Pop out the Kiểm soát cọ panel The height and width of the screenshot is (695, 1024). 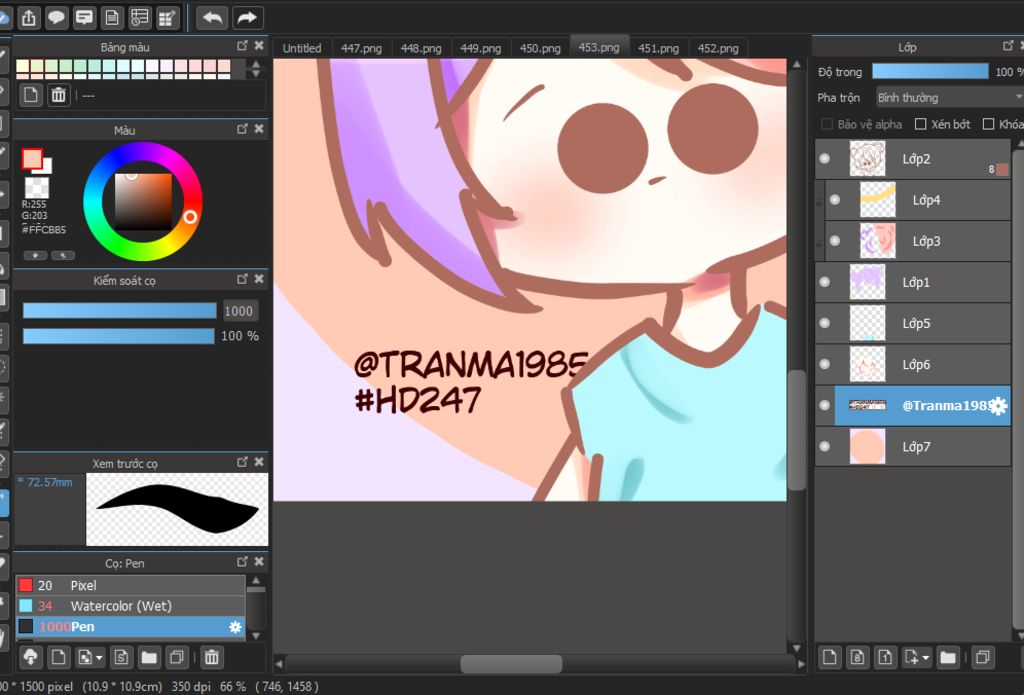[242, 279]
